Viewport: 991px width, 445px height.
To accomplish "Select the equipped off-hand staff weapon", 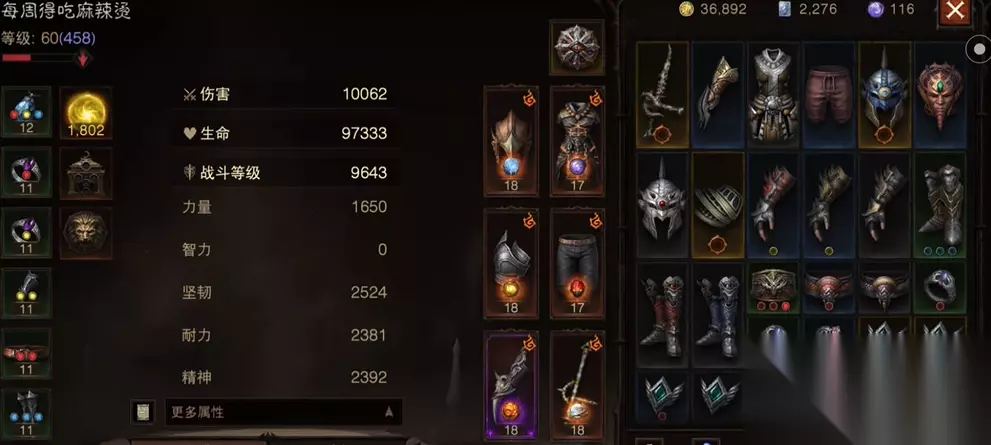I will pyautogui.click(x=577, y=385).
